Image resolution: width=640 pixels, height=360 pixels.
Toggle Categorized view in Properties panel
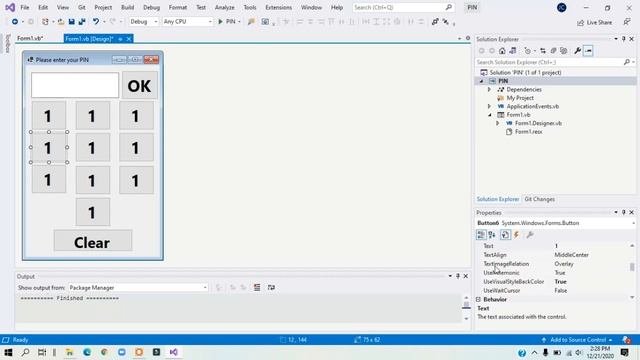coord(481,235)
